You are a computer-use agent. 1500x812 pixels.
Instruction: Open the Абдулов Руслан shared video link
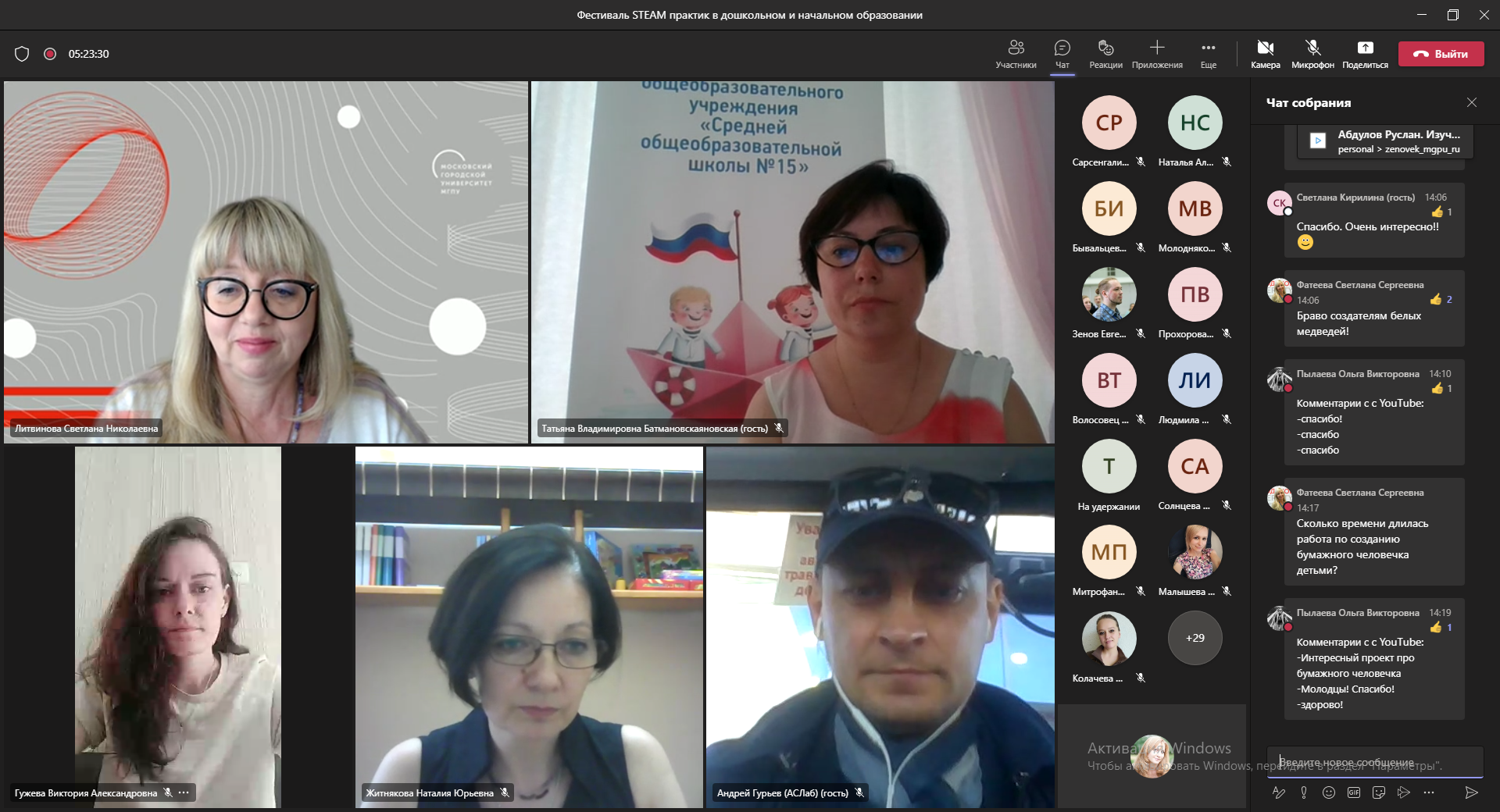click(x=1384, y=141)
